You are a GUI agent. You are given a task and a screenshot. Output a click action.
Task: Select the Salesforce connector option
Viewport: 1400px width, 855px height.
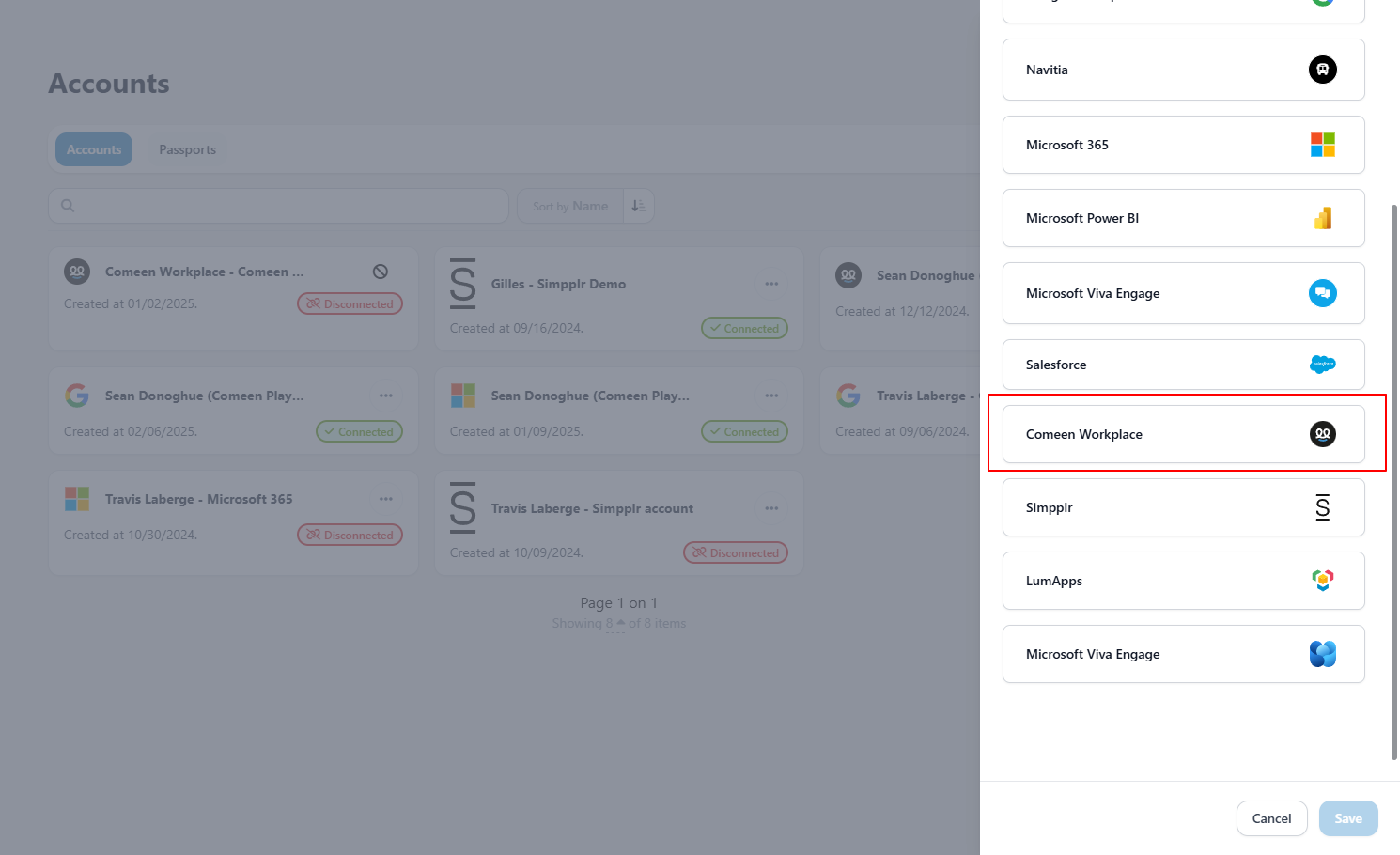coord(1183,365)
